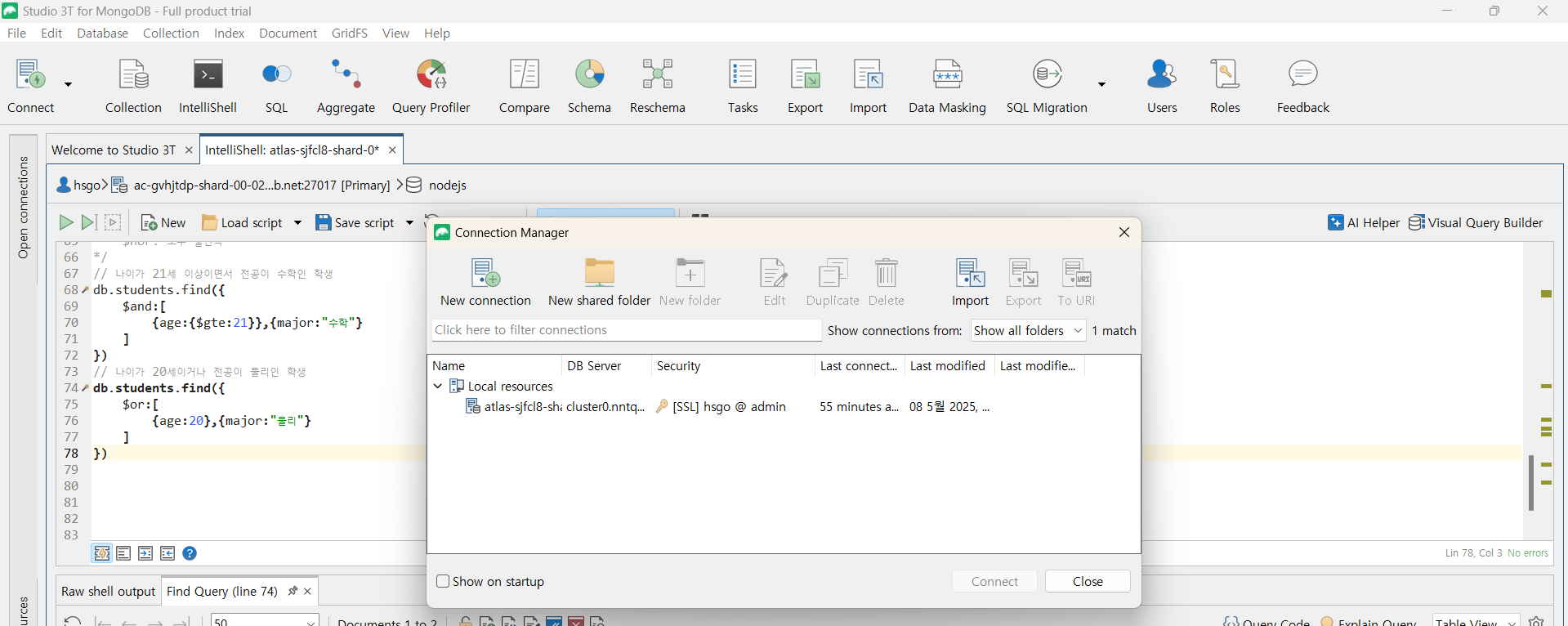Open the Collection menu
Viewport: 1568px width, 626px height.
pyautogui.click(x=171, y=33)
